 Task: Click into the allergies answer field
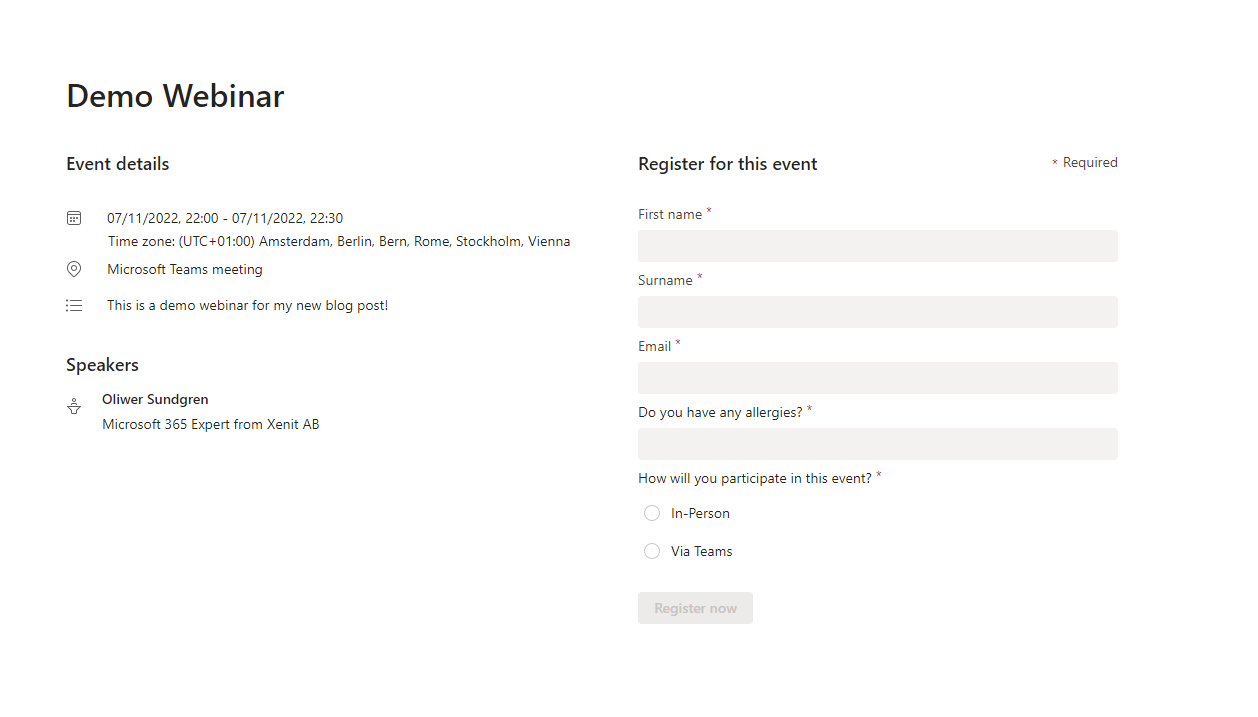(x=877, y=443)
